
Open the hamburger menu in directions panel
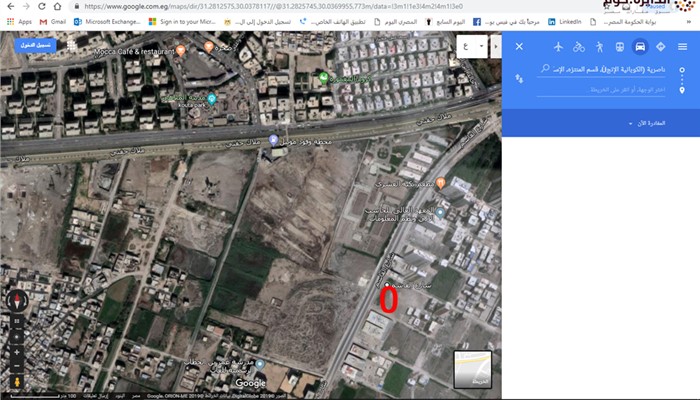click(682, 46)
